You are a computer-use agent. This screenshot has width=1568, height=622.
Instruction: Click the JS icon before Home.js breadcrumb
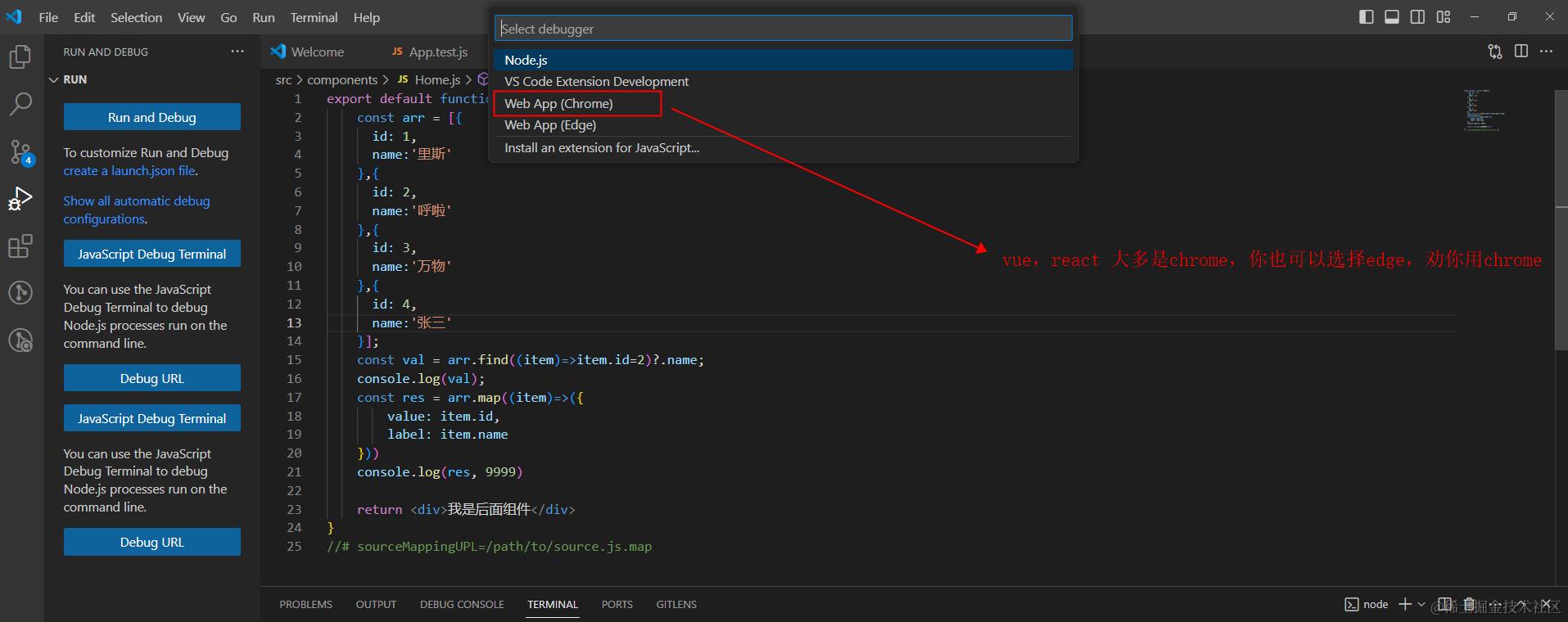[403, 79]
